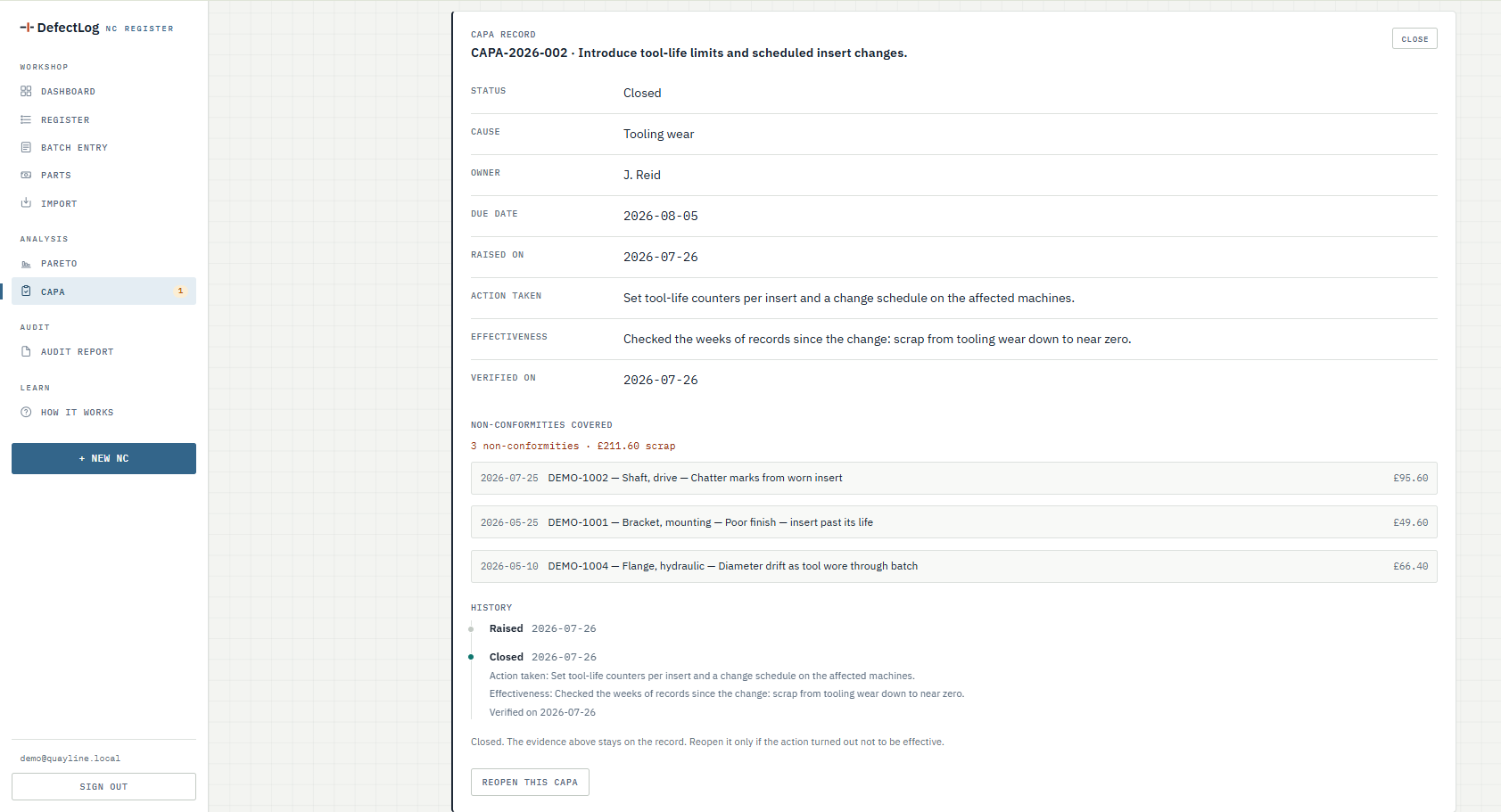The image size is (1501, 812).
Task: Select the CAPA clipboard icon
Action: pos(26,291)
